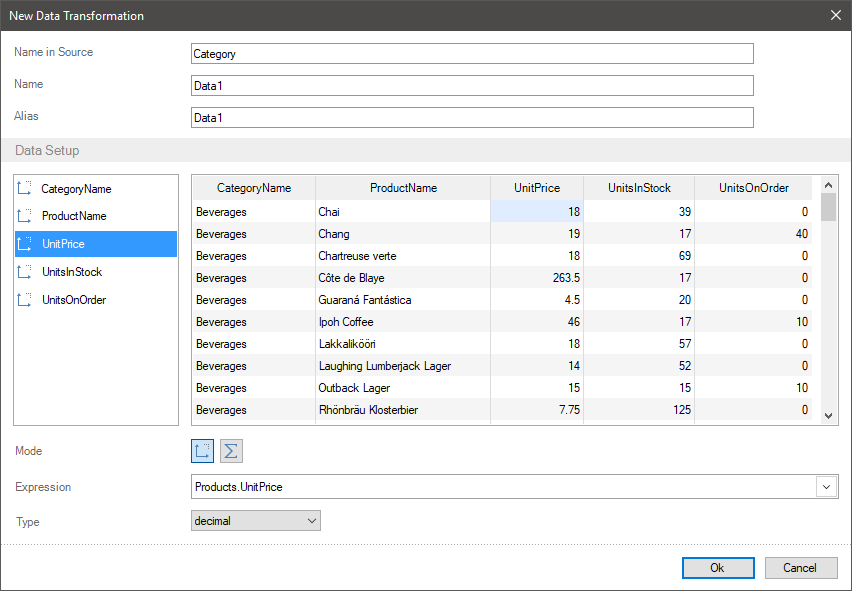Screen dimensions: 852x591
Task: Click the CategoryName column header
Action: click(254, 188)
